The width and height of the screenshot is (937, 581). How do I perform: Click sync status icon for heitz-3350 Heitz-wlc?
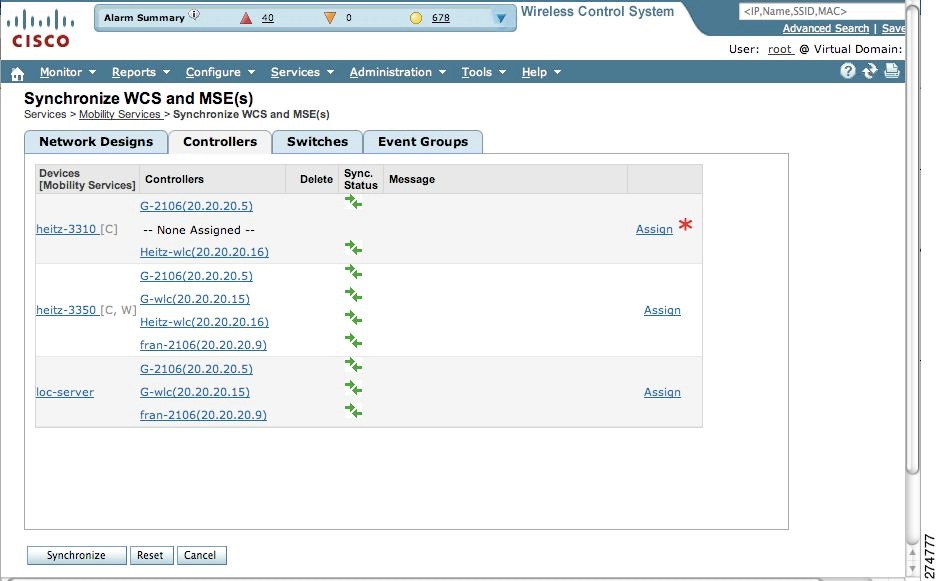tap(353, 319)
